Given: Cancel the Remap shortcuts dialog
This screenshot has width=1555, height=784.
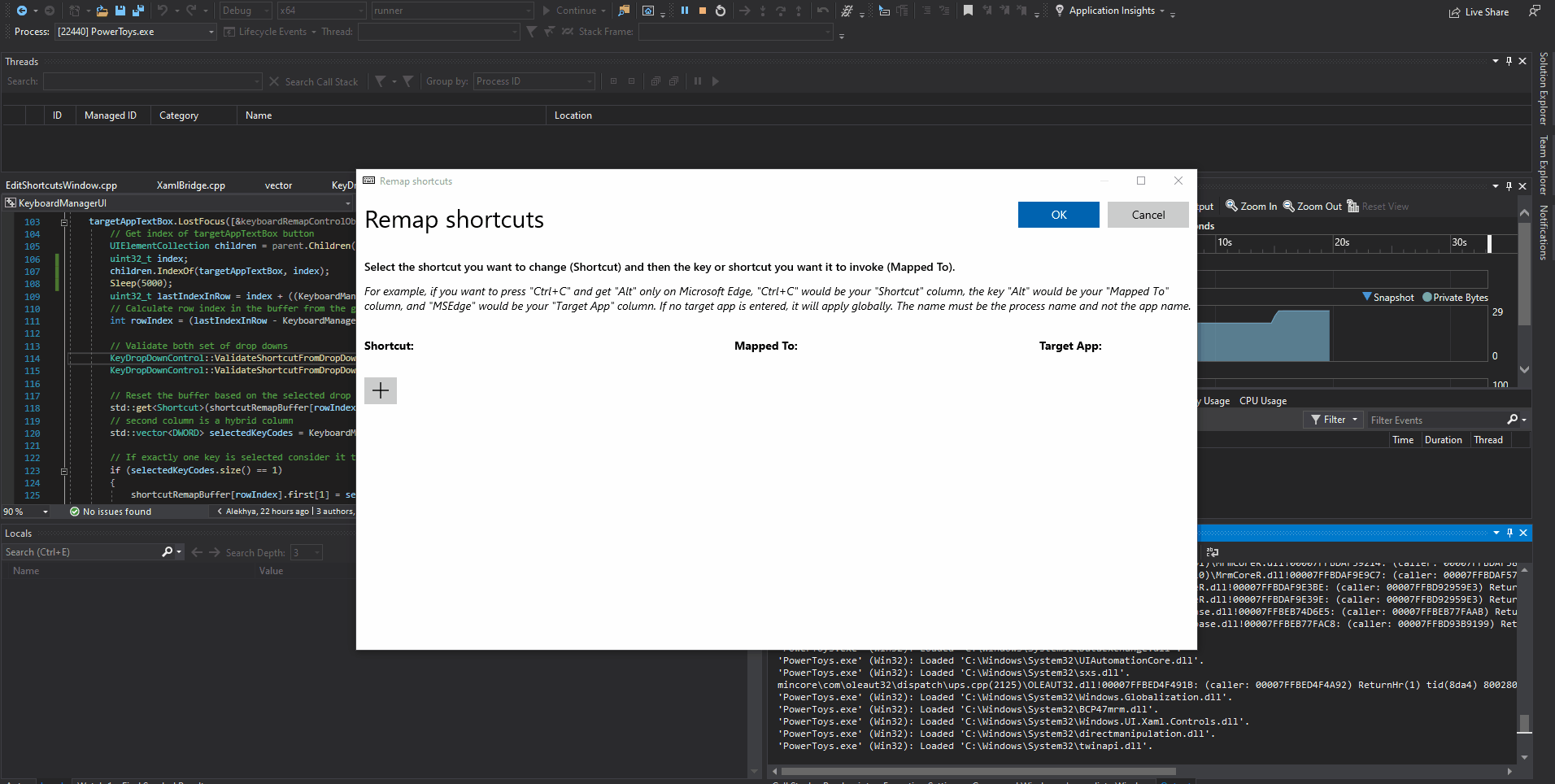Looking at the screenshot, I should [1148, 214].
